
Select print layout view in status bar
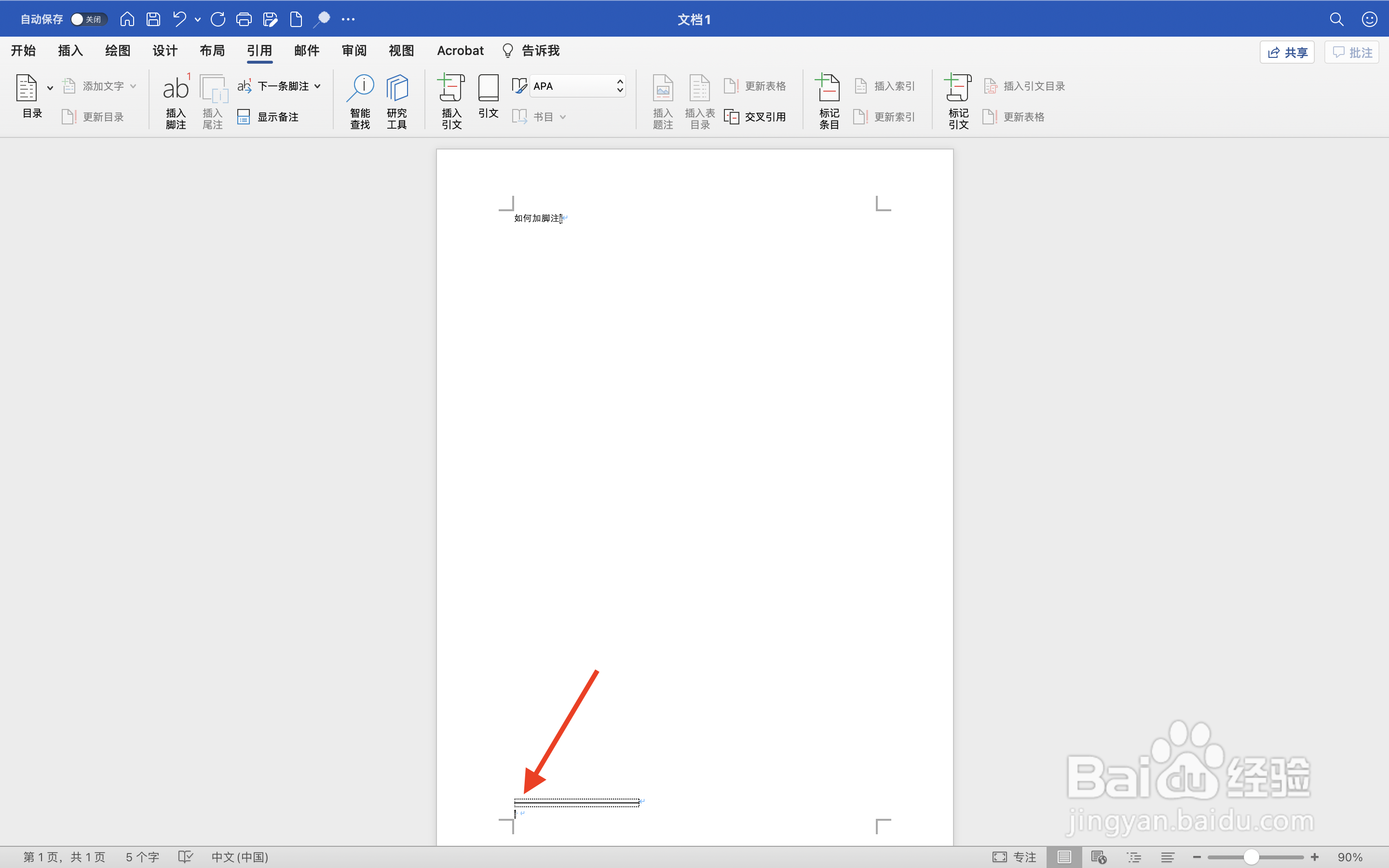pyautogui.click(x=1063, y=857)
